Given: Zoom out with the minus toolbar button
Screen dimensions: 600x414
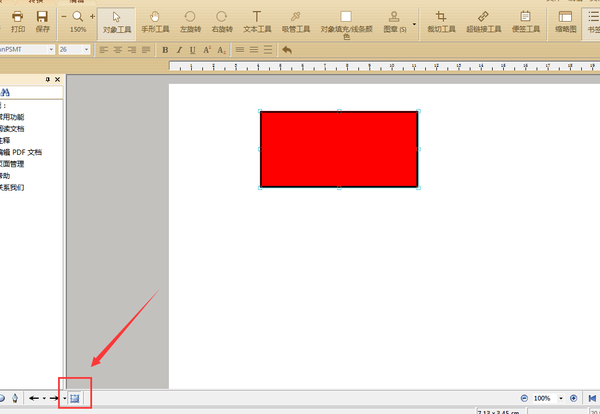Looking at the screenshot, I should [64, 16].
